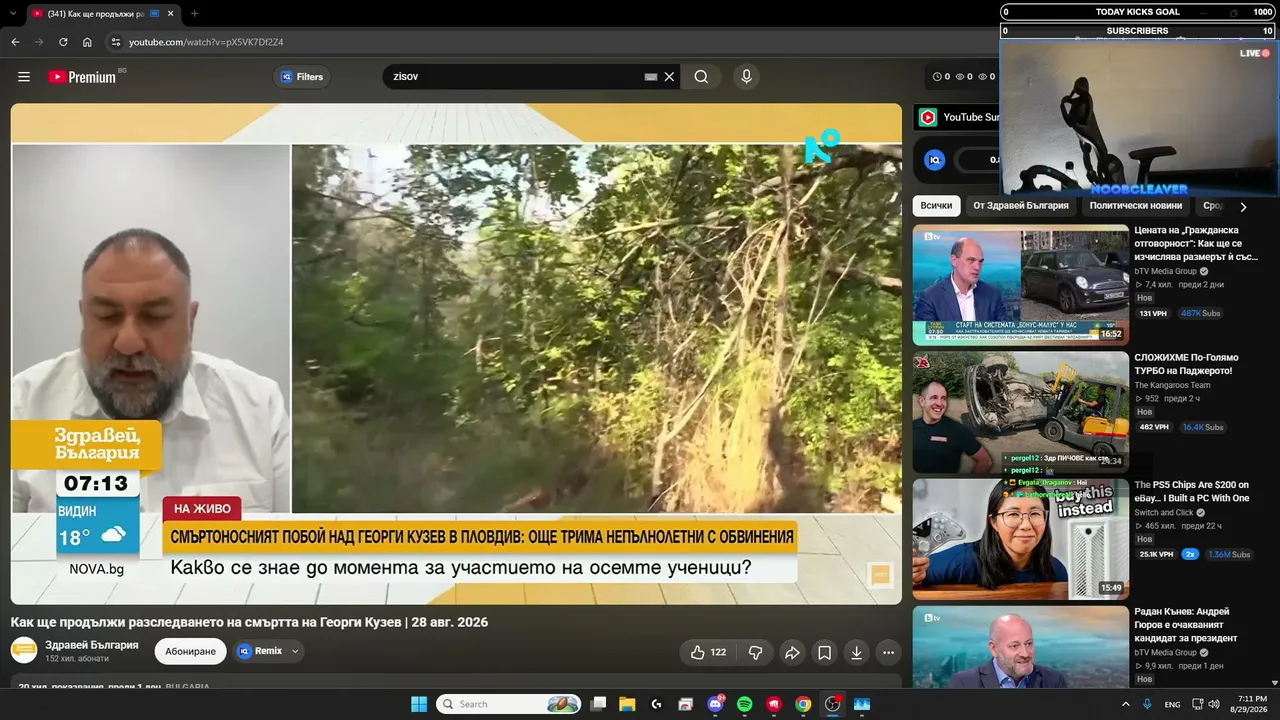Open the volume control in system tray

[x=1214, y=704]
